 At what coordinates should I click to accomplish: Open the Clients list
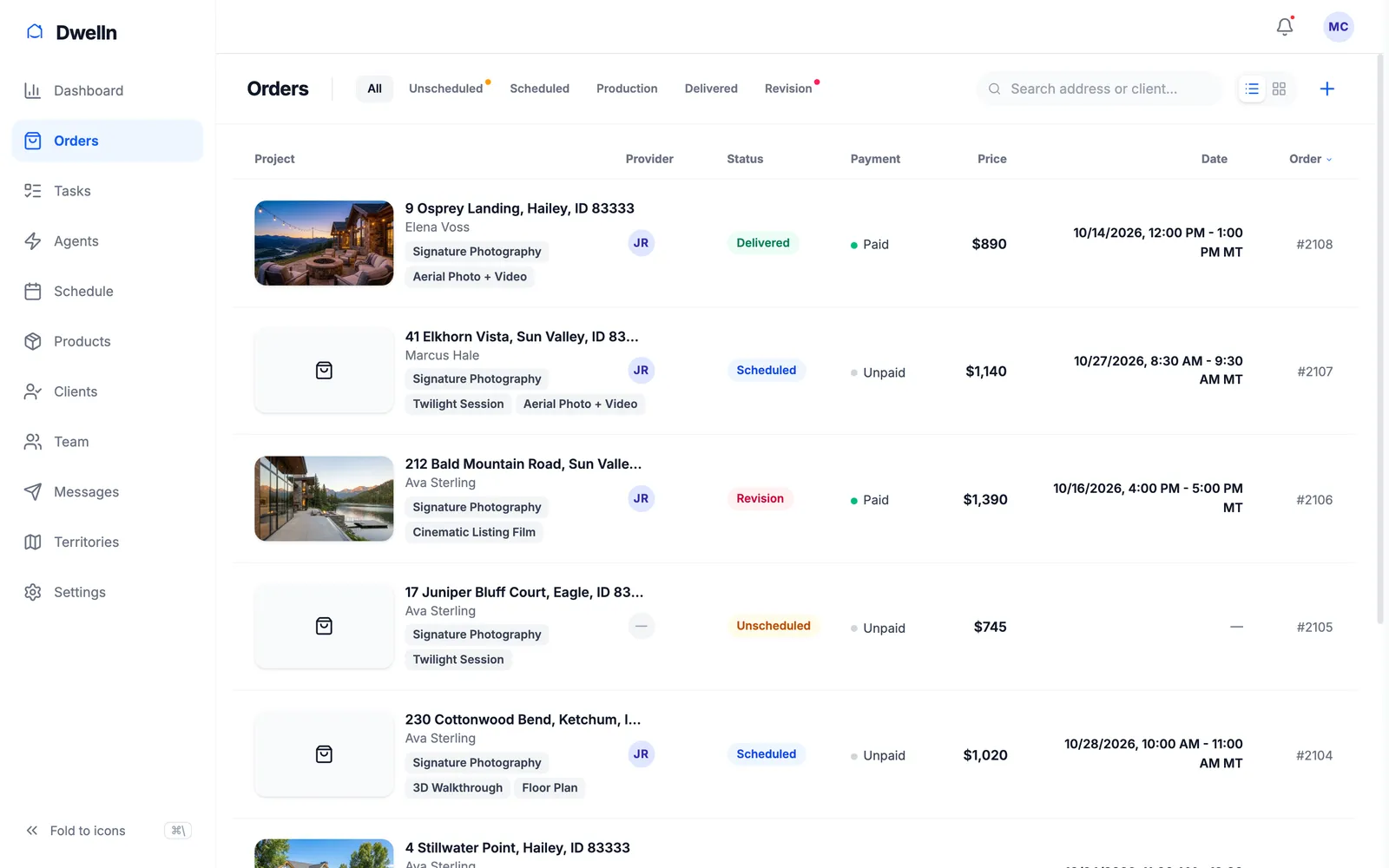coord(107,391)
